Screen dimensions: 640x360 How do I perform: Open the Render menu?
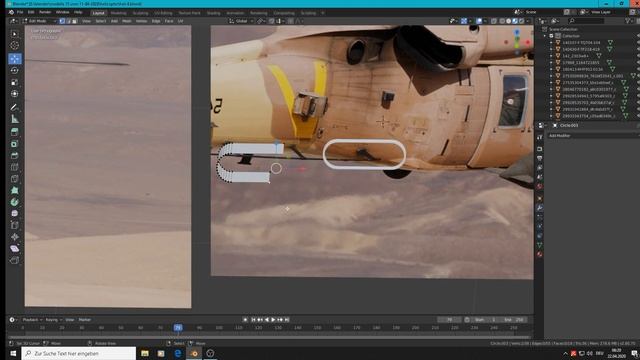tap(45, 12)
